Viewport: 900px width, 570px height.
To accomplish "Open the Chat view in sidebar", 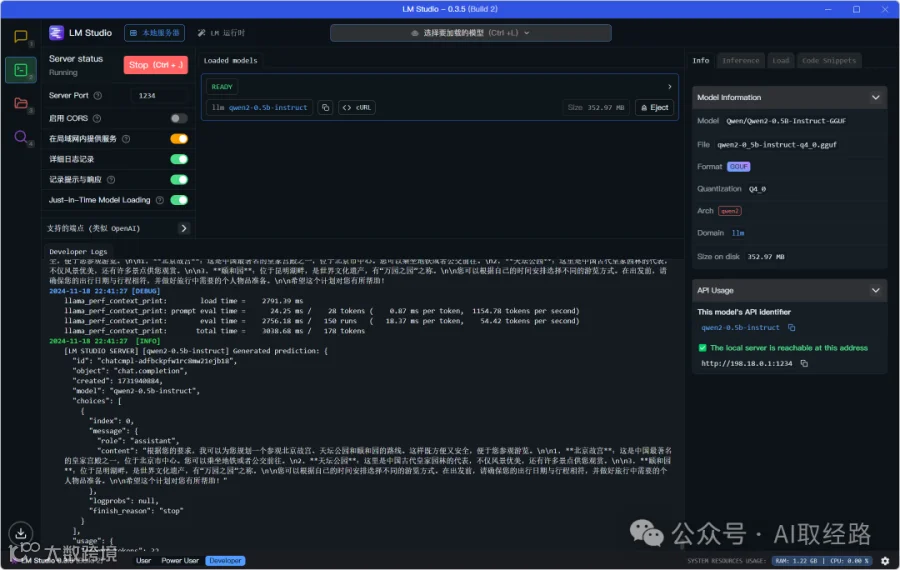I will coord(21,37).
